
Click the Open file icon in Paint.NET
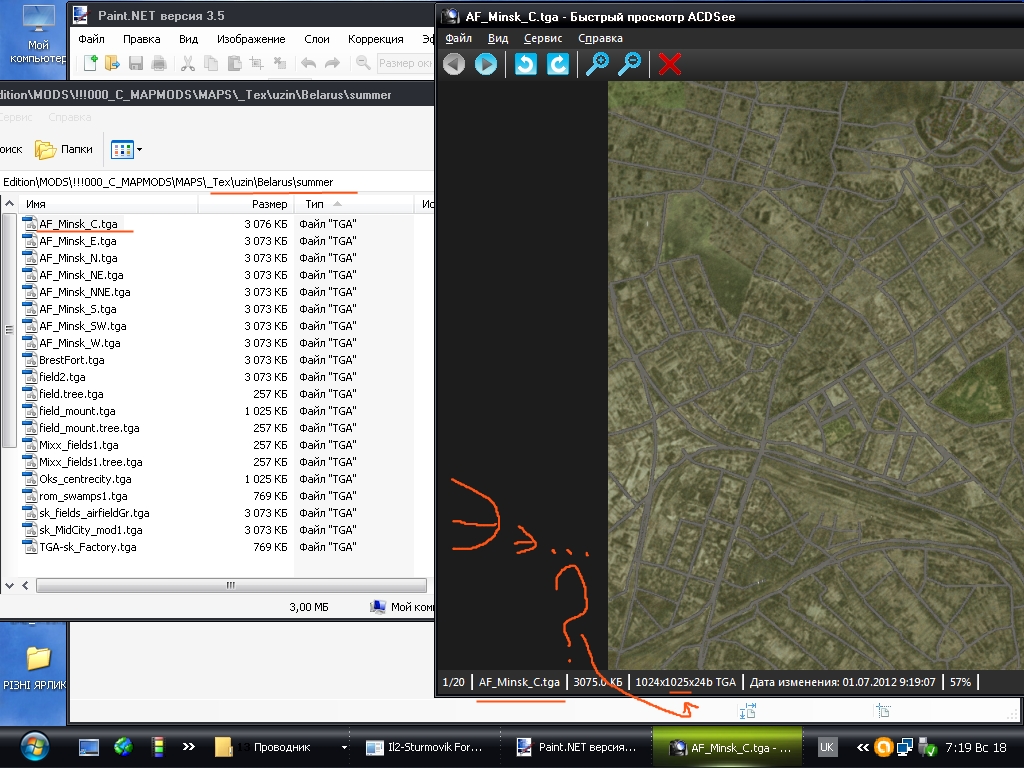pos(112,64)
